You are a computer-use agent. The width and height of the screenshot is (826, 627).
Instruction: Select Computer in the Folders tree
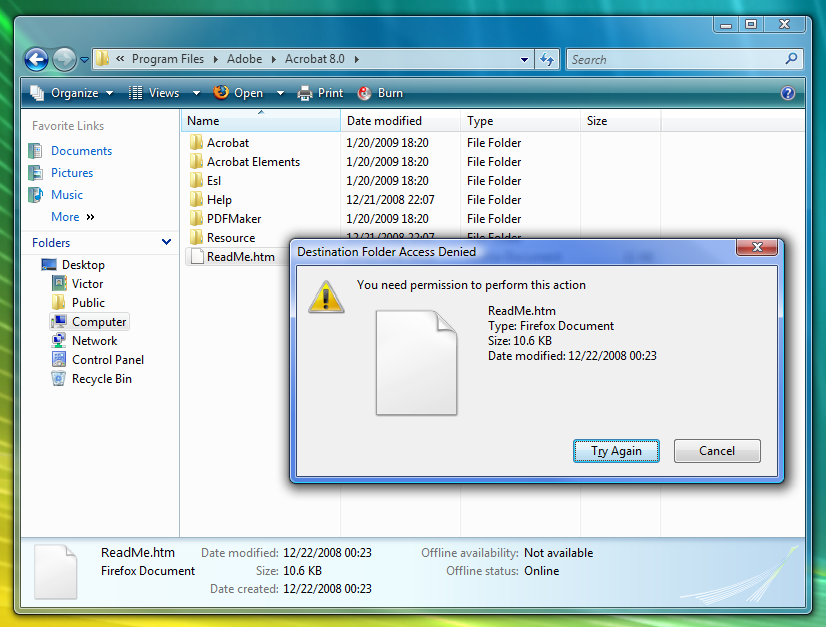(x=99, y=321)
